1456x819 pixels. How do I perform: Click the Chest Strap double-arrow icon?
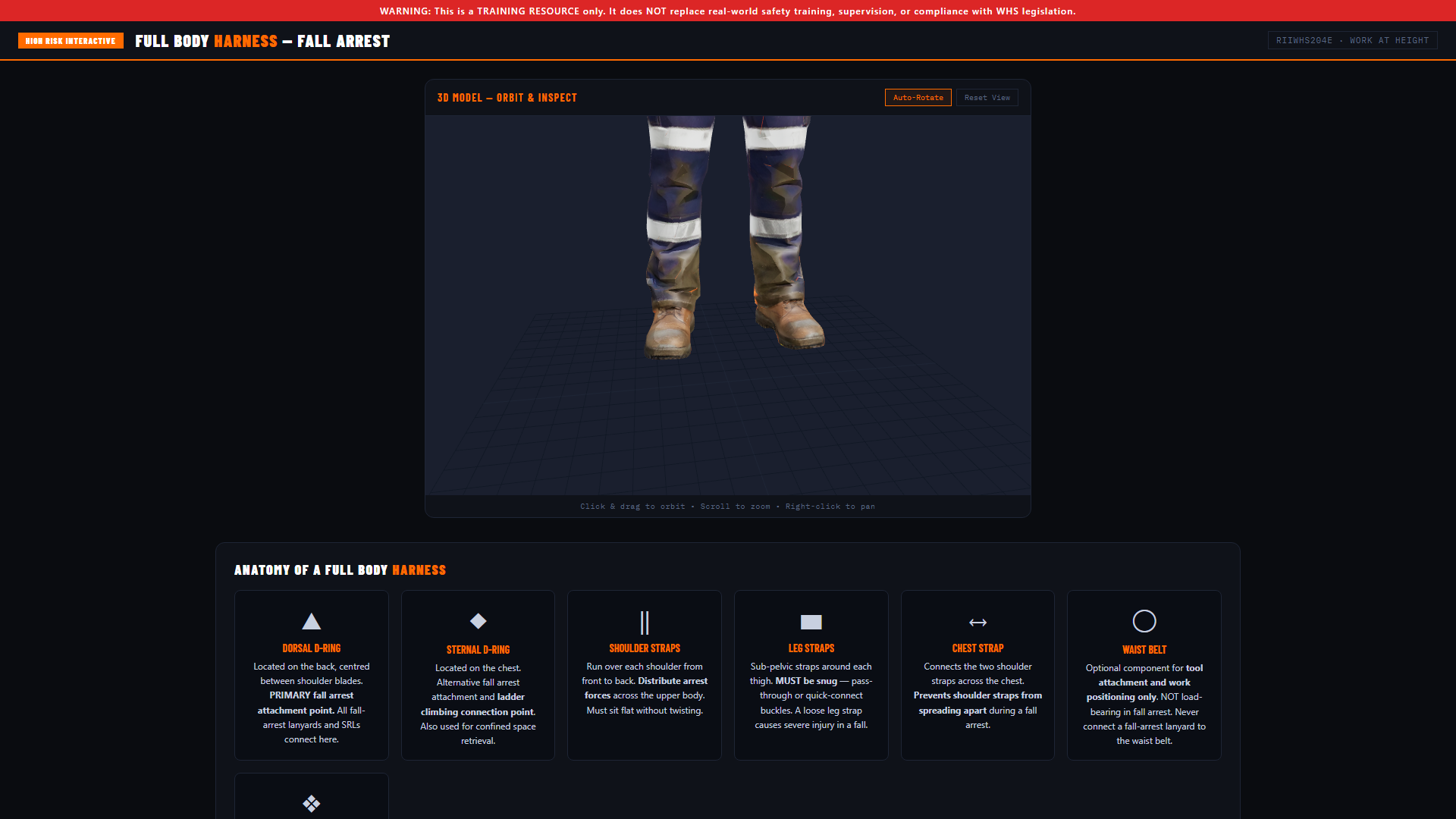click(x=978, y=623)
